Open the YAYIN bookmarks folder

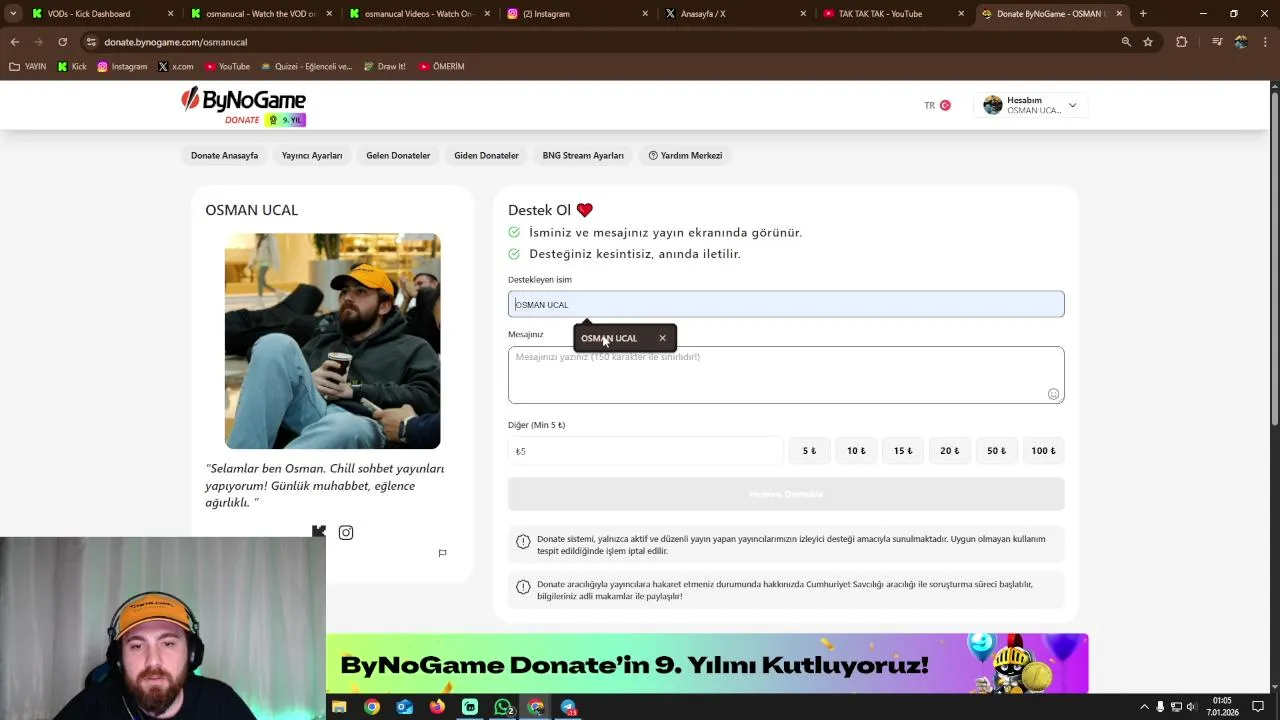click(27, 66)
